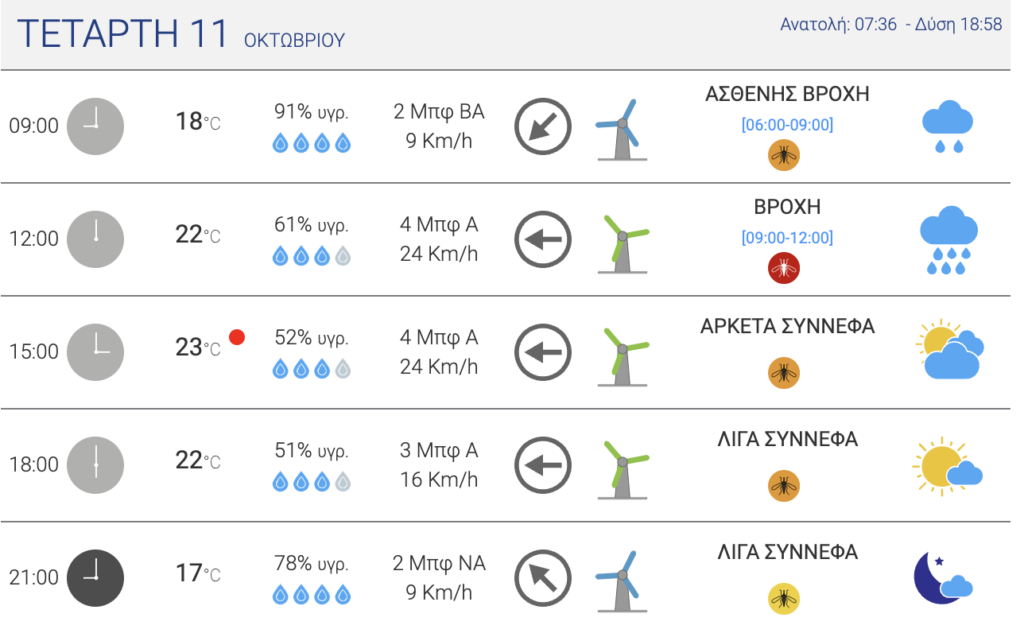Click the sun with clouds icon at 15:00
This screenshot has height=633, width=1024.
click(950, 349)
